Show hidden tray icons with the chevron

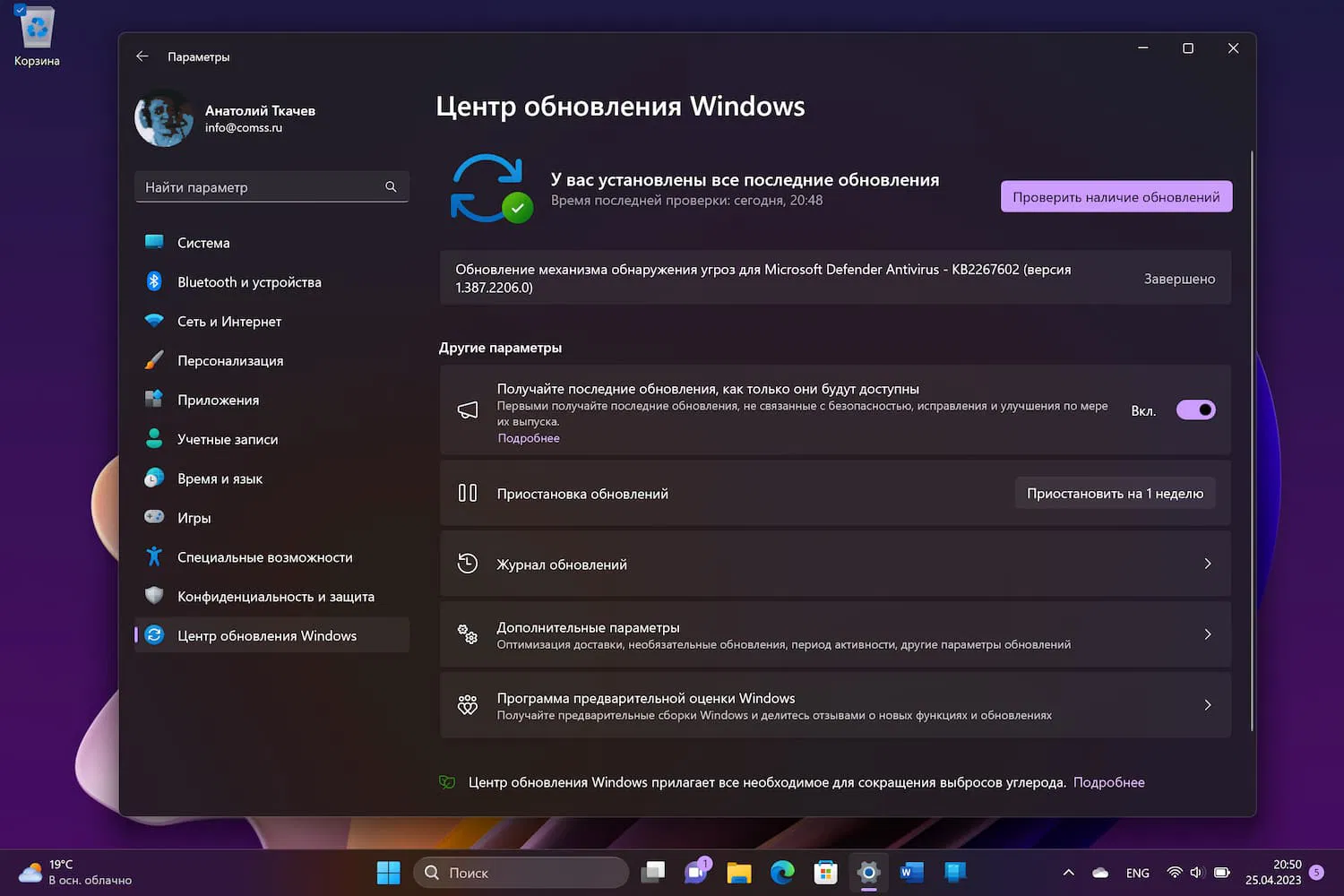point(1068,873)
